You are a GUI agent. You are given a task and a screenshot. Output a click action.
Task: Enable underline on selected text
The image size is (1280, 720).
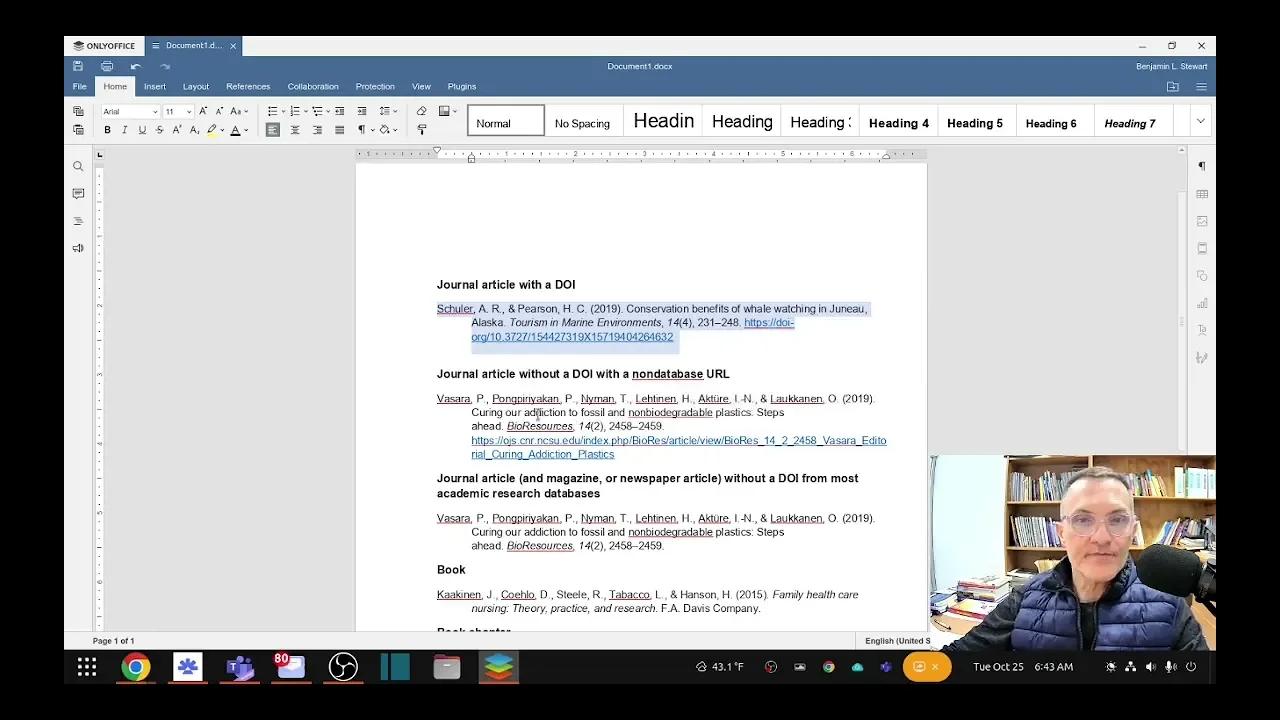141,130
